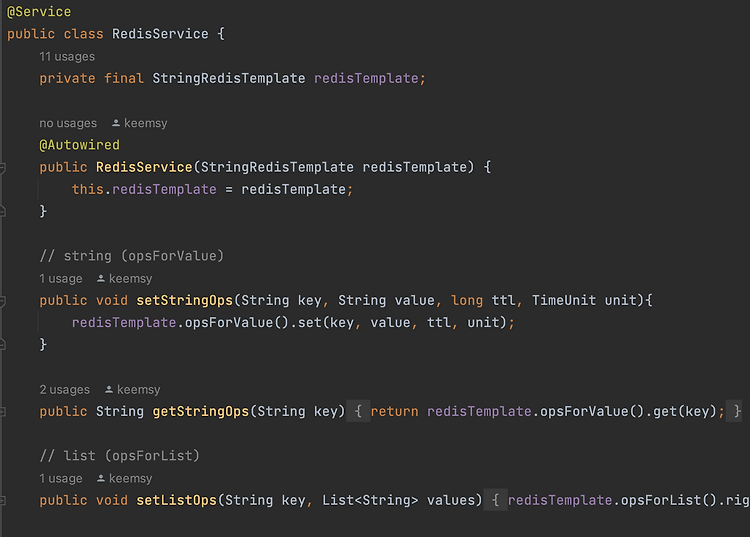Click opsForValue() call in setStringOps body
Screen dimensions: 750x537
(x=237, y=323)
